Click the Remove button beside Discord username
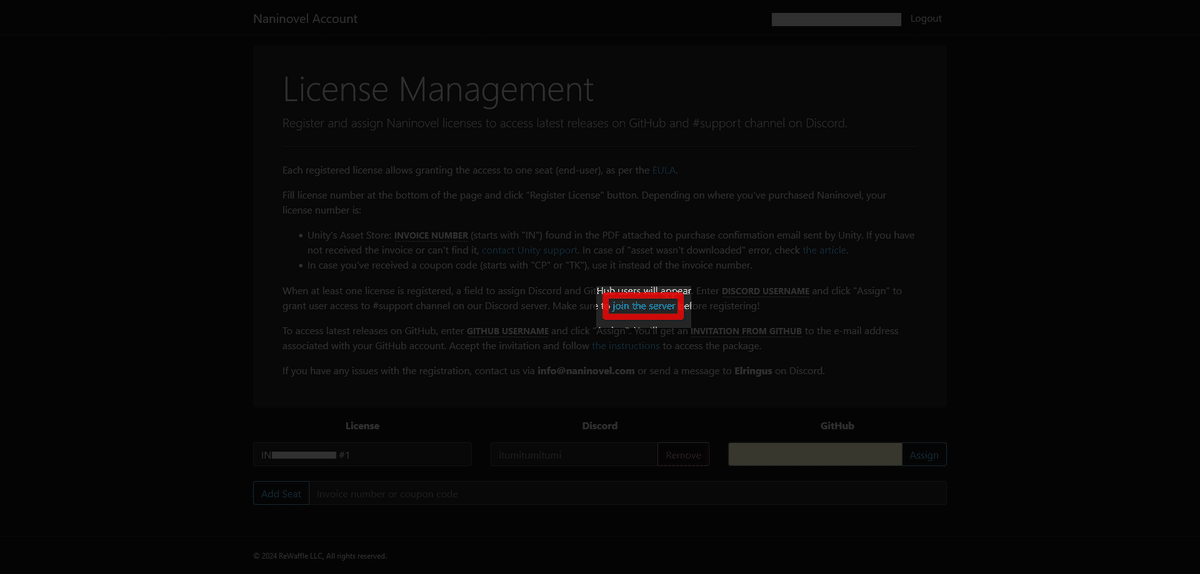Image resolution: width=1200 pixels, height=574 pixels. pos(683,455)
